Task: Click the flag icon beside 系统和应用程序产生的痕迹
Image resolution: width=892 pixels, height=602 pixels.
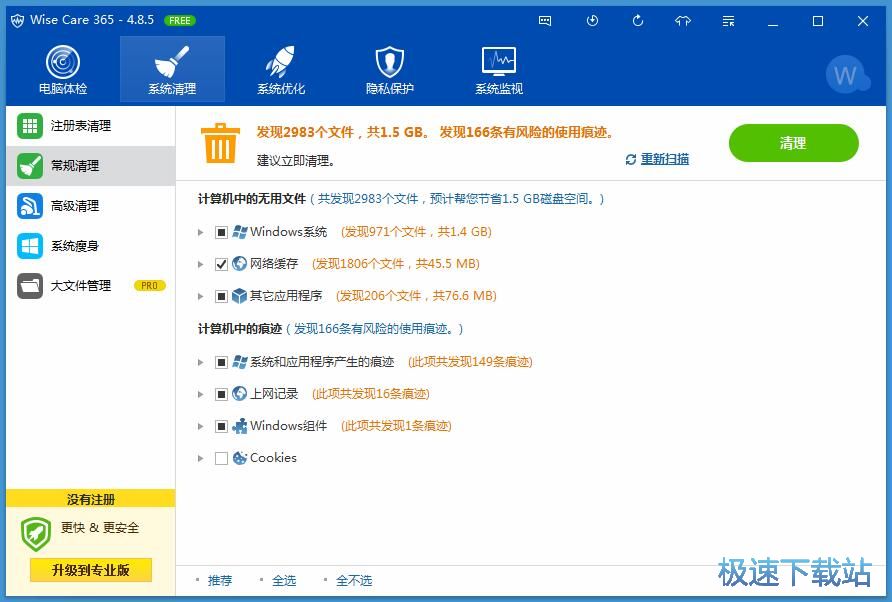Action: pyautogui.click(x=239, y=362)
